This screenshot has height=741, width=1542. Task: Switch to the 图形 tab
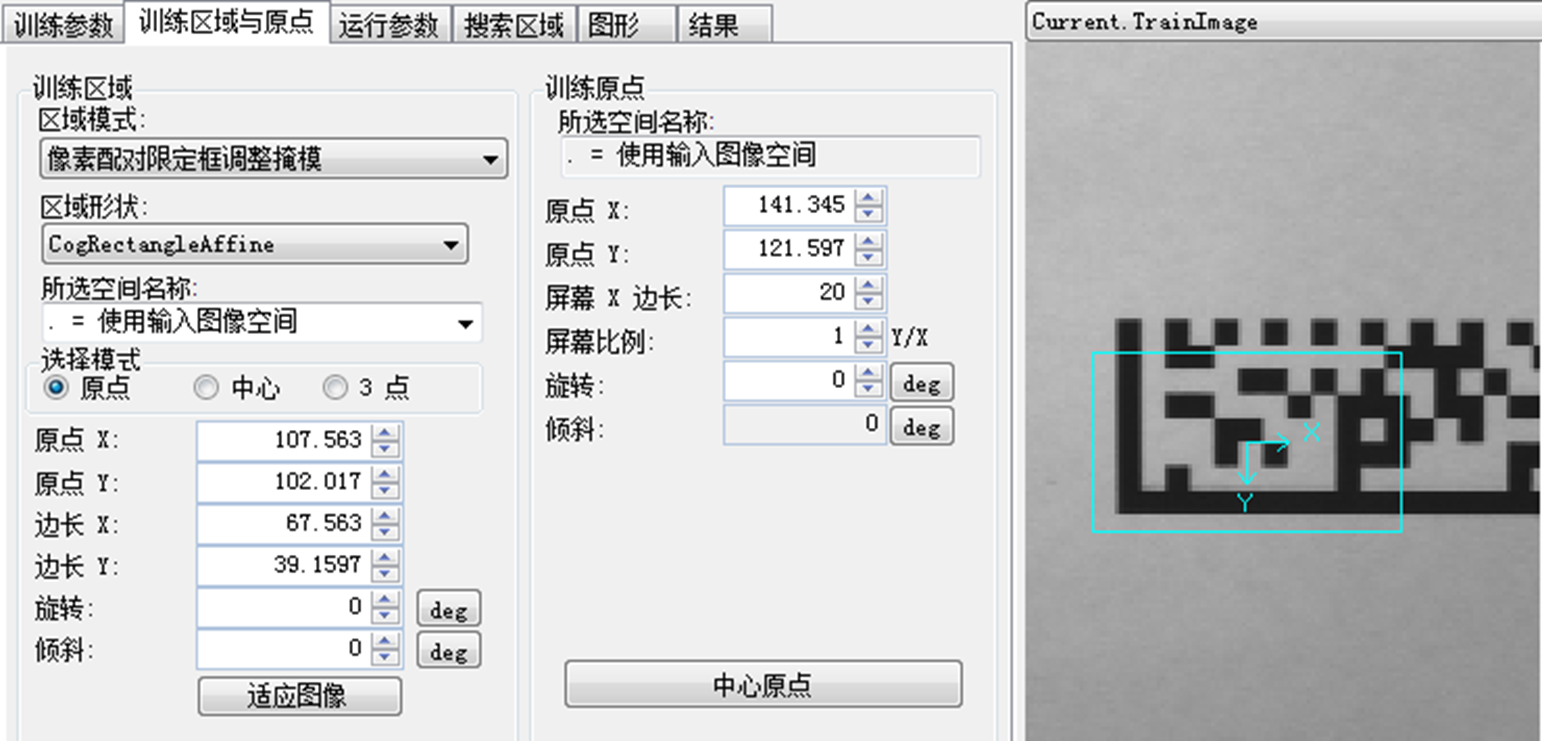pos(626,24)
